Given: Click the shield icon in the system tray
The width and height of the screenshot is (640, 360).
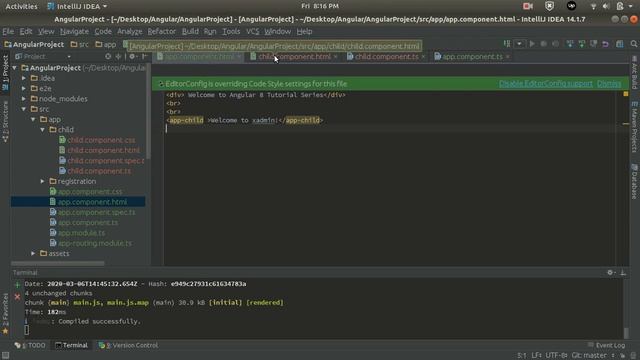Looking at the screenshot, I should click(549, 6).
